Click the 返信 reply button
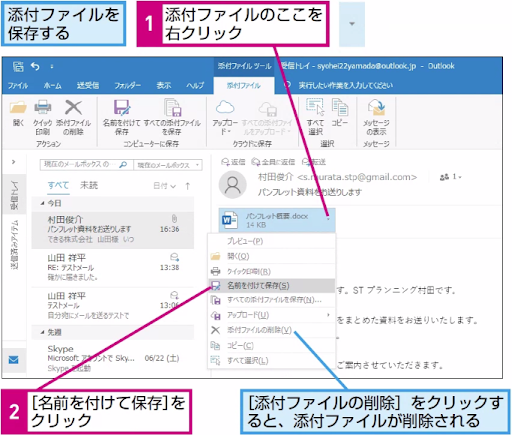This screenshot has height=435, width=512. pos(233,162)
